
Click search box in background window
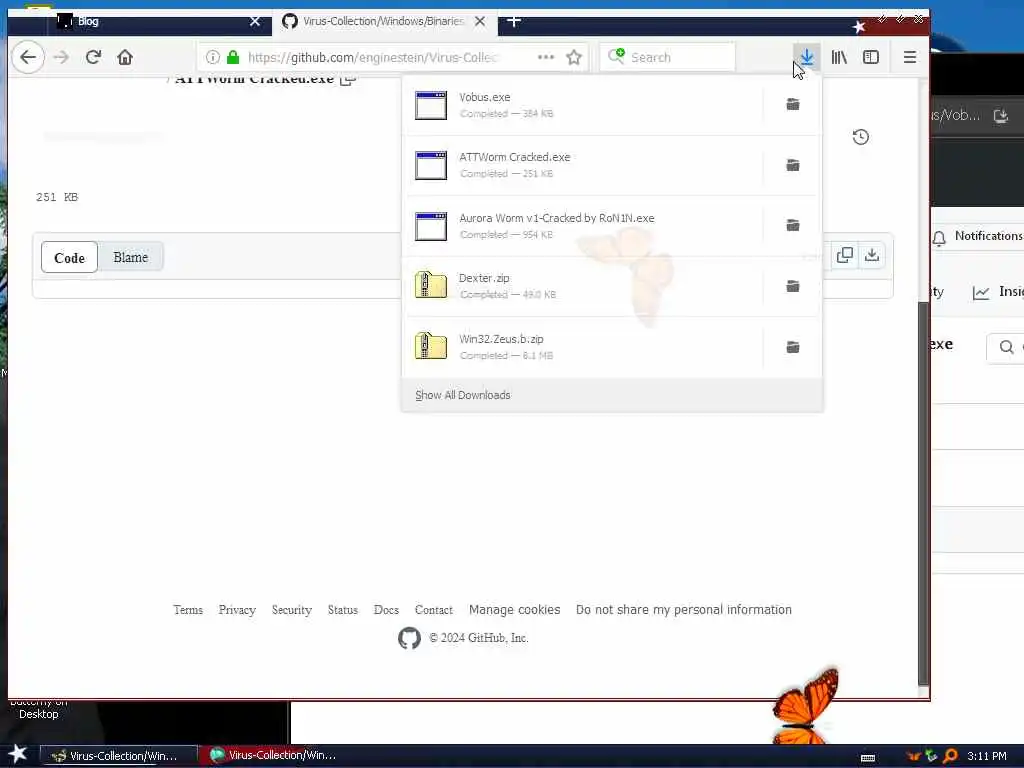[1006, 347]
